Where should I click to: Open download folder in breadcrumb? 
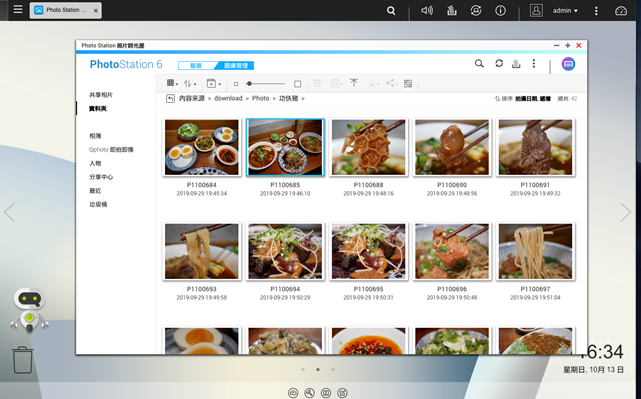[228, 99]
